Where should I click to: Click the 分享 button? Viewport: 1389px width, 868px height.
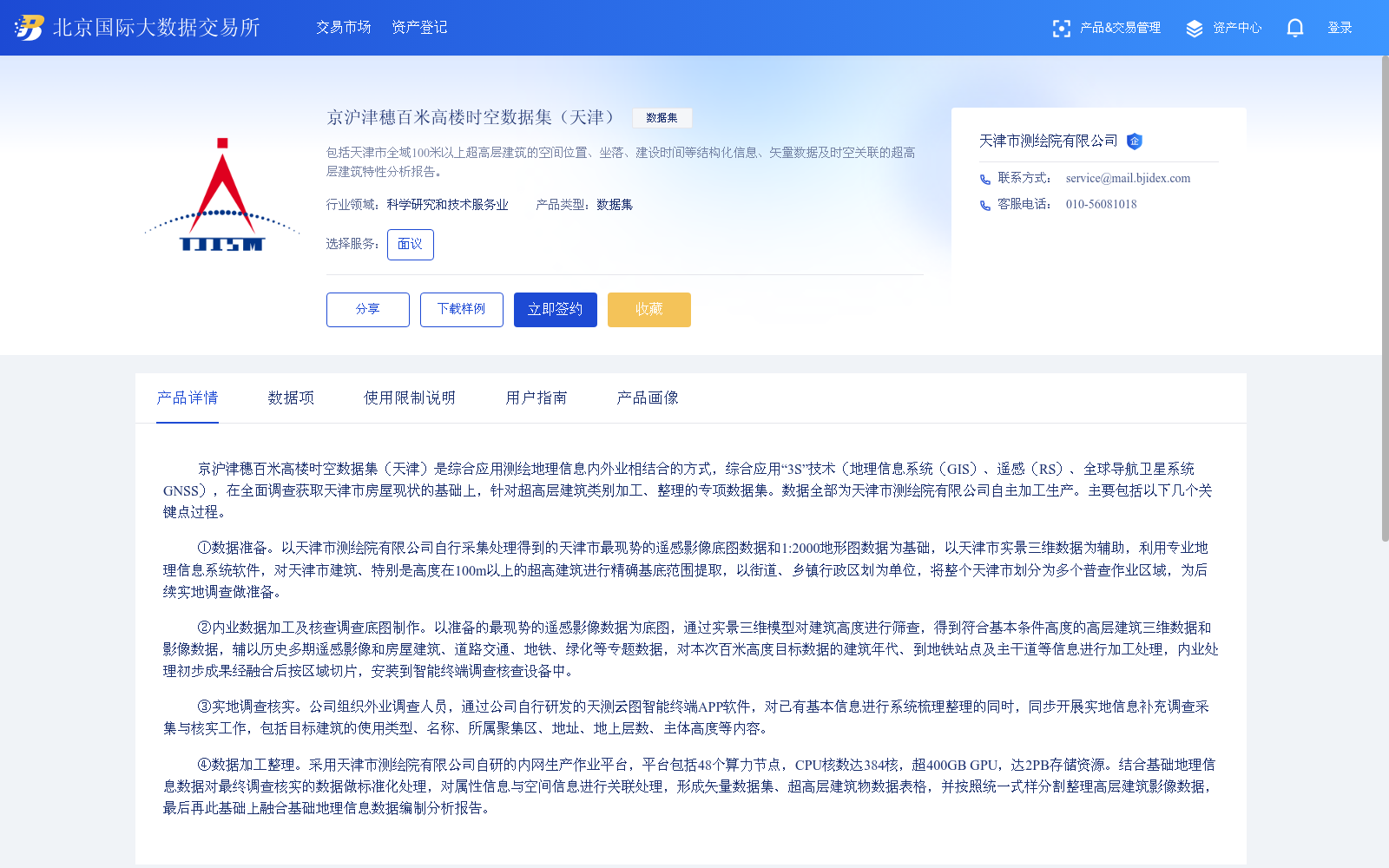pyautogui.click(x=368, y=310)
